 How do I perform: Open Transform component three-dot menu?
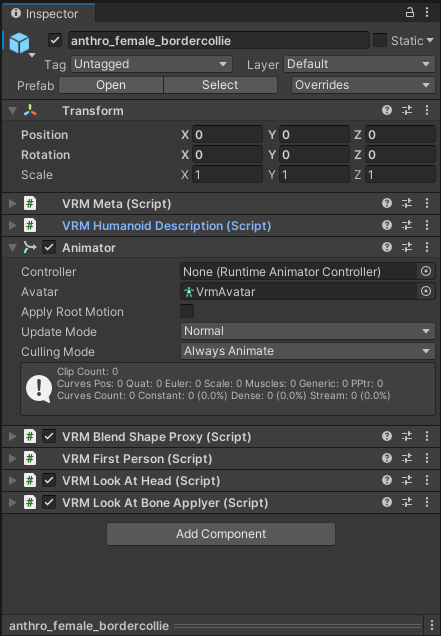click(427, 110)
